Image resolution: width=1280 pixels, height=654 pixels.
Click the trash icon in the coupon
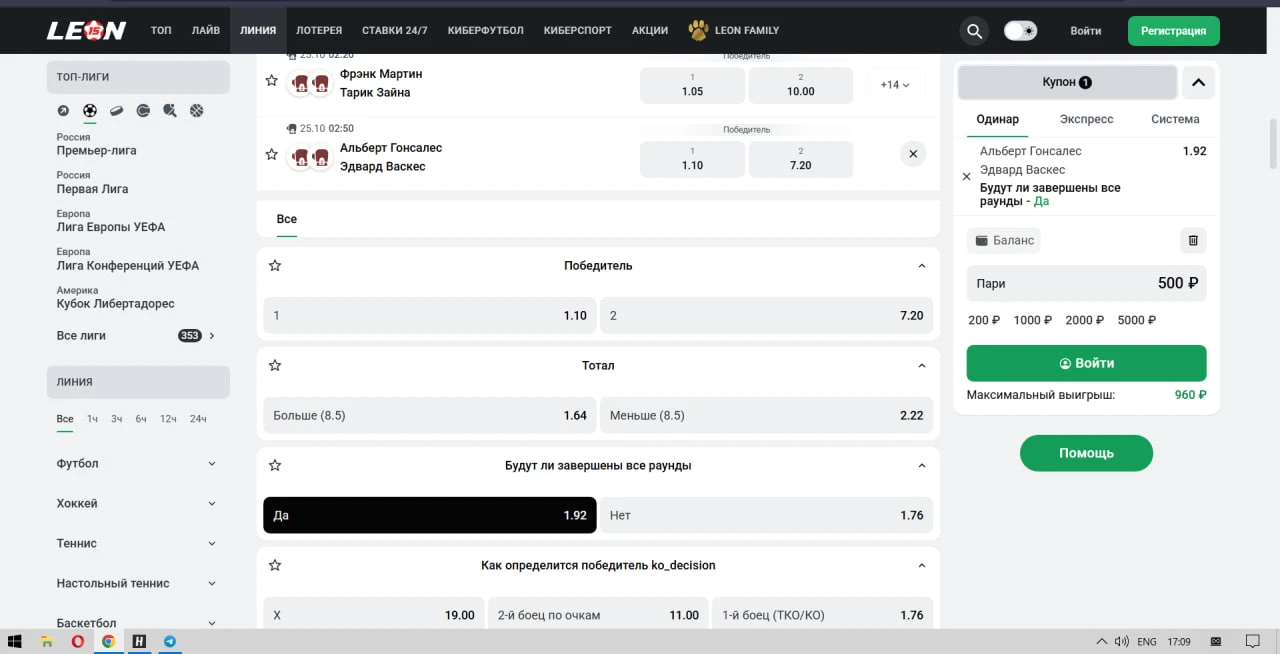pyautogui.click(x=1193, y=240)
